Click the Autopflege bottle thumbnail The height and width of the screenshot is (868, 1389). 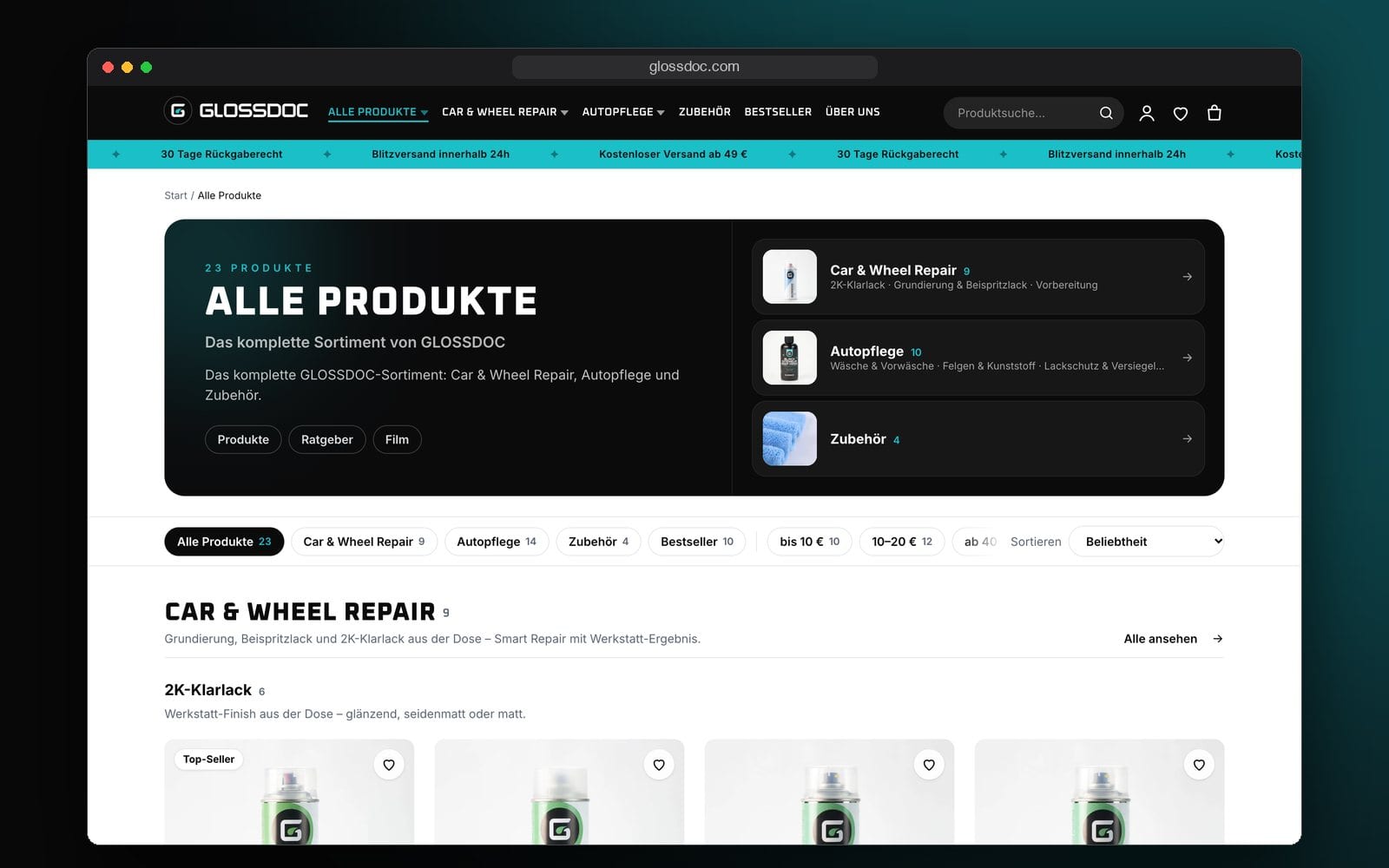pyautogui.click(x=789, y=358)
